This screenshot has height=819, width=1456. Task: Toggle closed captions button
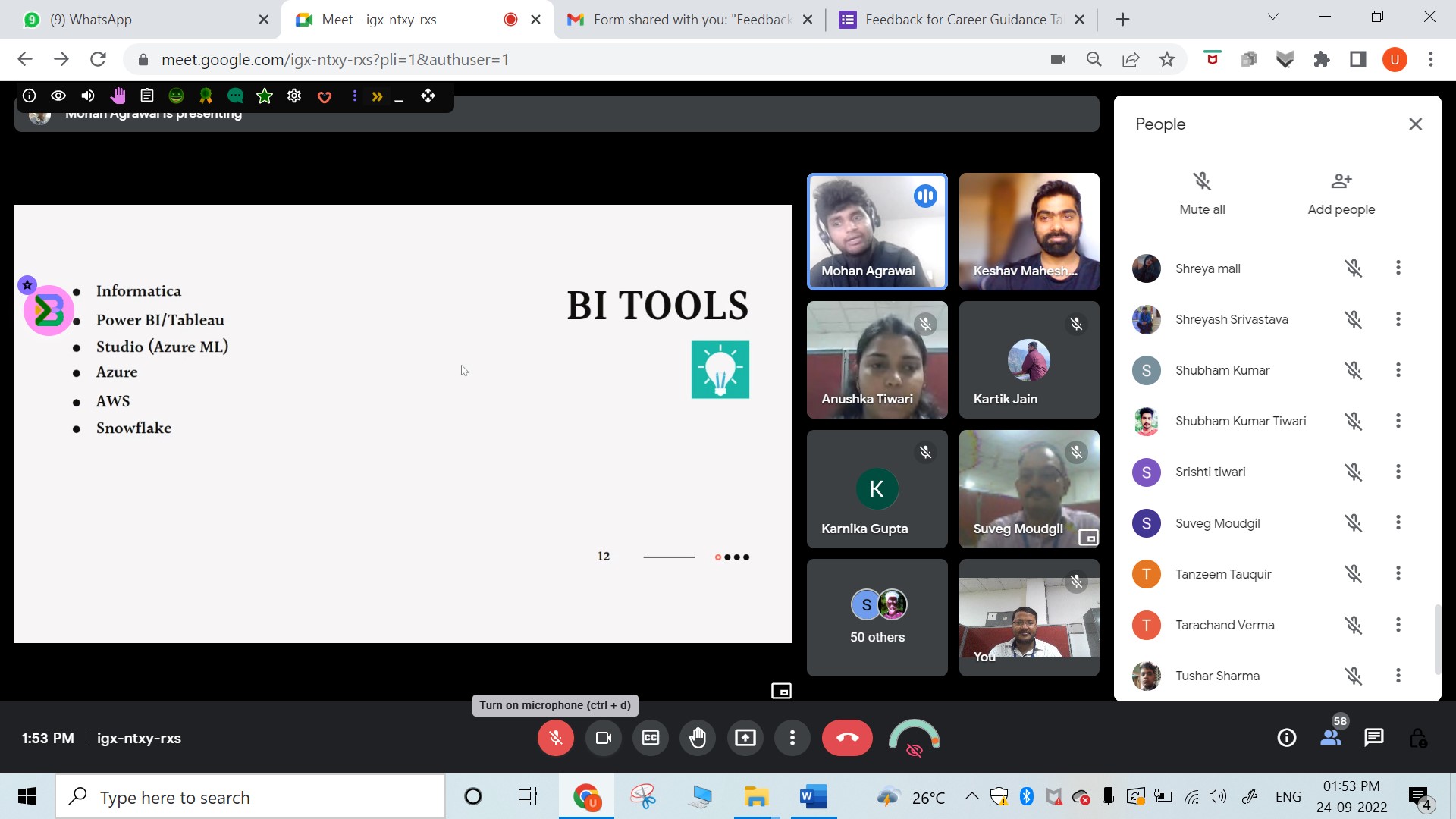click(651, 738)
